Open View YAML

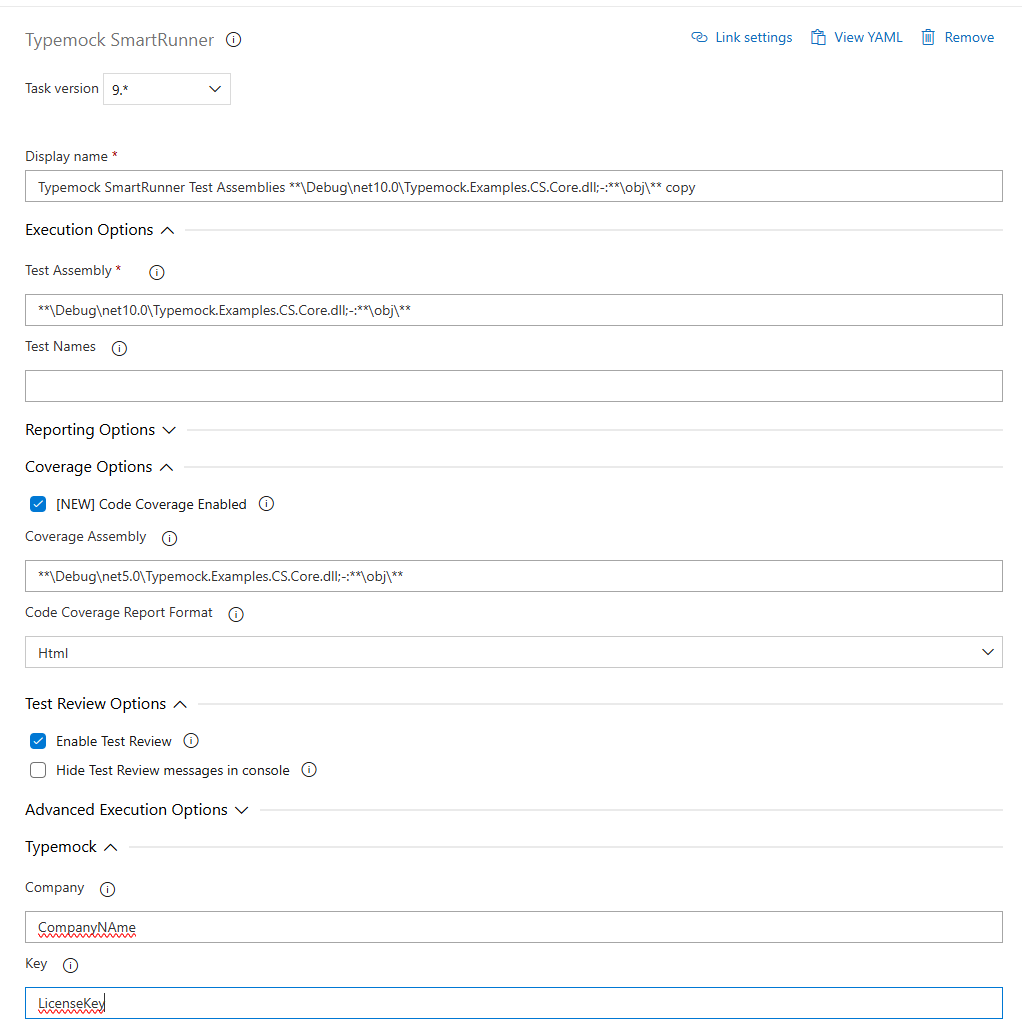click(856, 37)
